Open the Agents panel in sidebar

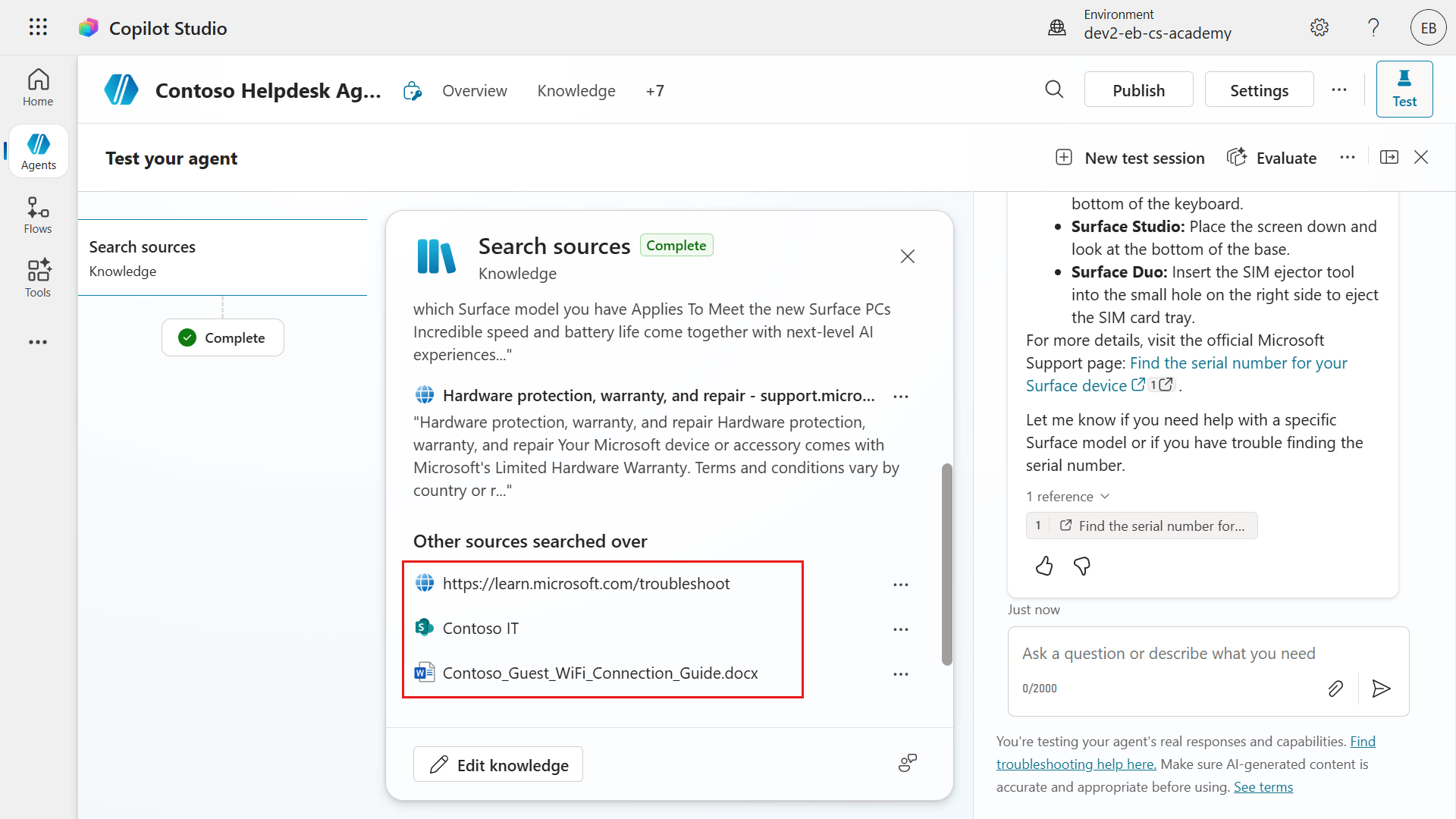(37, 150)
